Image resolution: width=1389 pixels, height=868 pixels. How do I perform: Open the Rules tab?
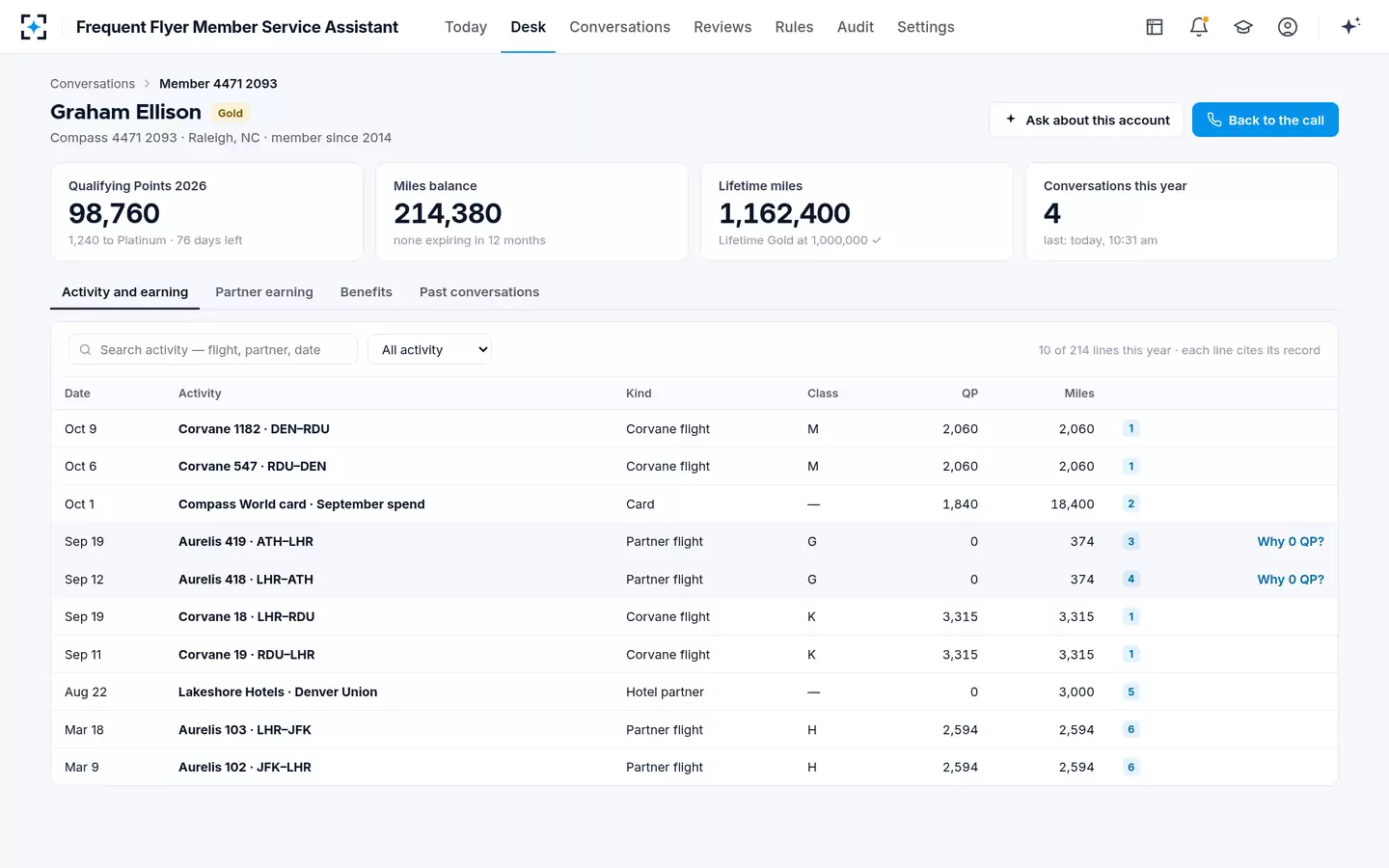click(x=794, y=27)
